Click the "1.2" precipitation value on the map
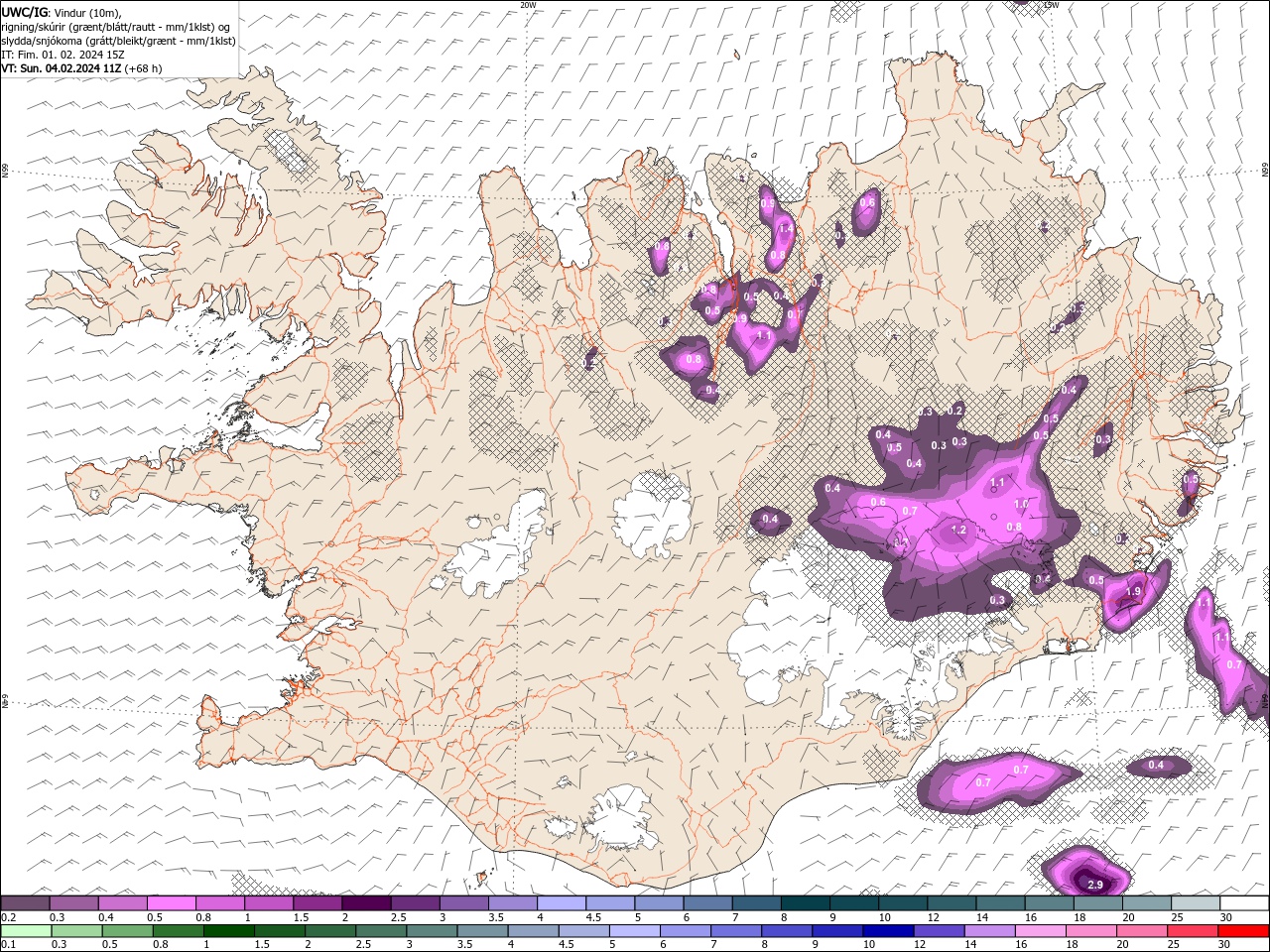The width and height of the screenshot is (1270, 952). pos(958,531)
